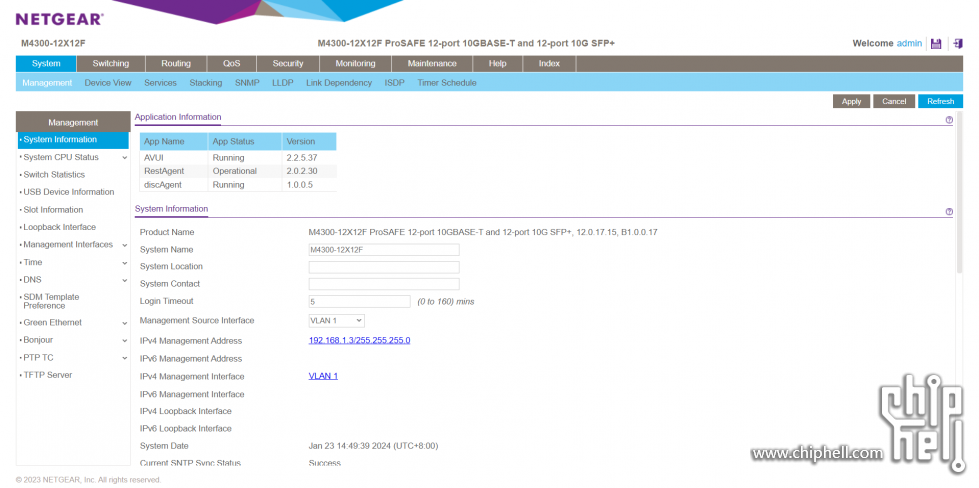Expand the Bonjour submenu
This screenshot has width=979, height=488.
tap(125, 341)
